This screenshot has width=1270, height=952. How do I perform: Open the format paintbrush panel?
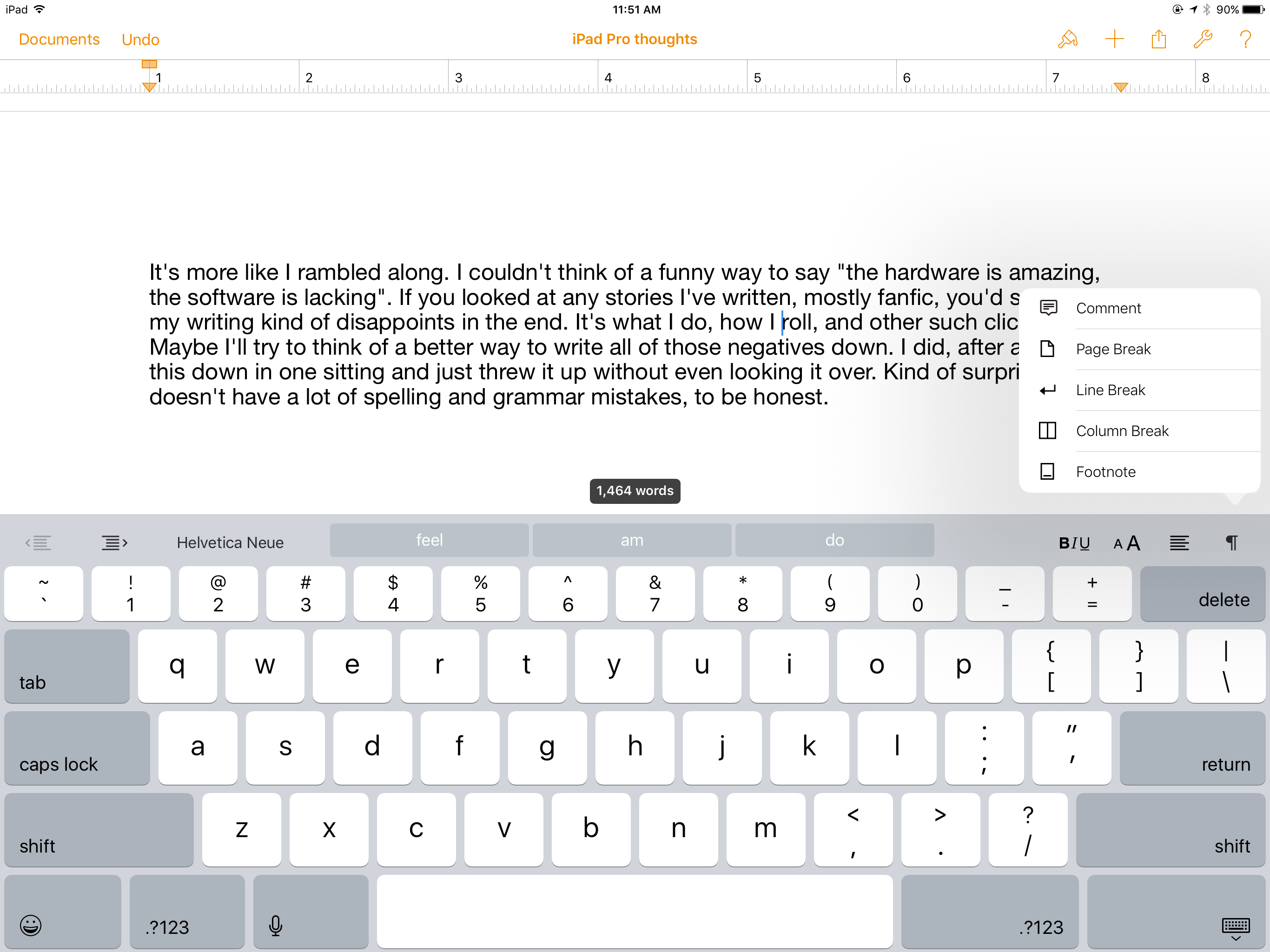pyautogui.click(x=1067, y=39)
